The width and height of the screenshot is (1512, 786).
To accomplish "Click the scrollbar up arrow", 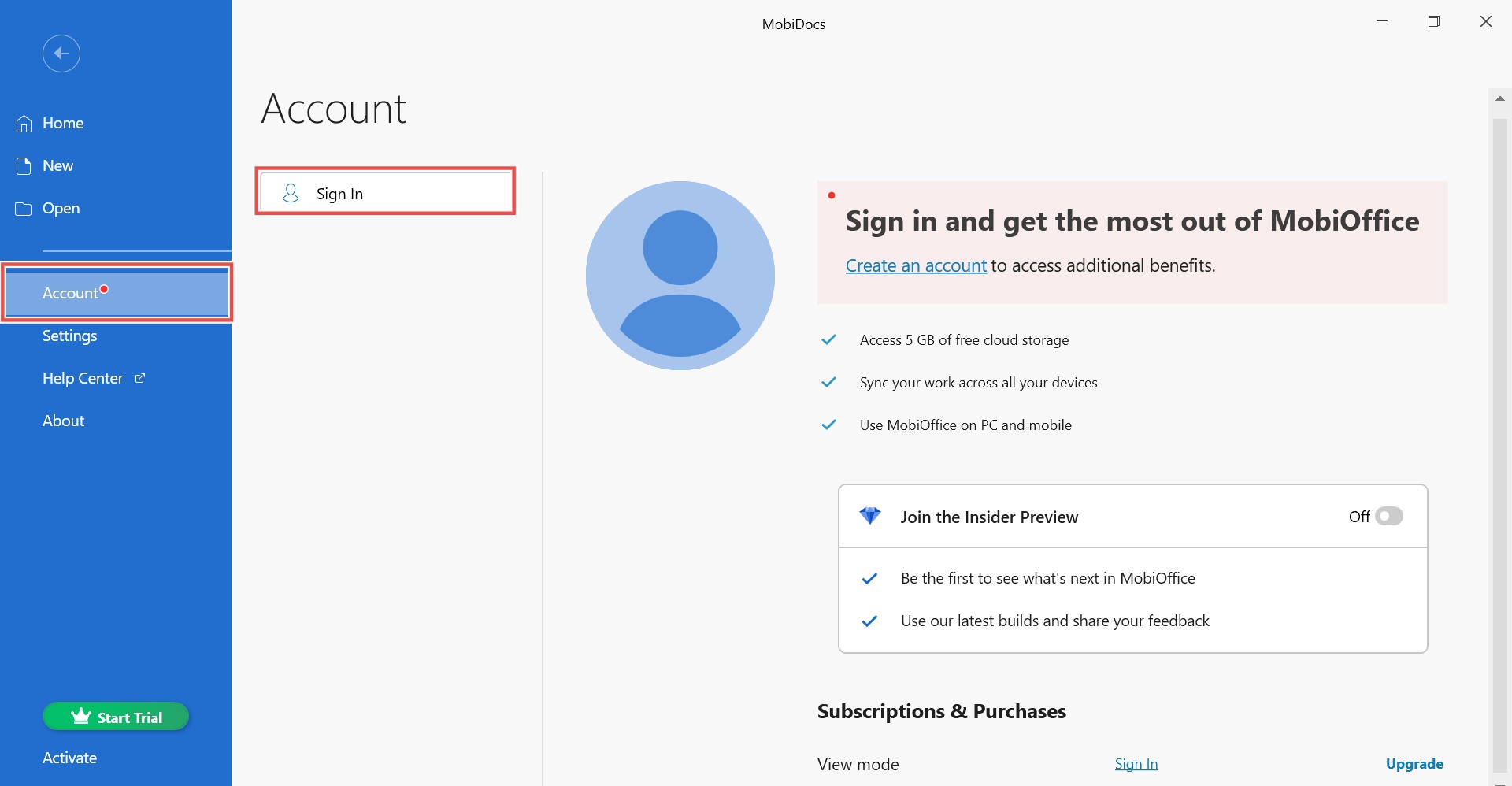I will point(1500,98).
